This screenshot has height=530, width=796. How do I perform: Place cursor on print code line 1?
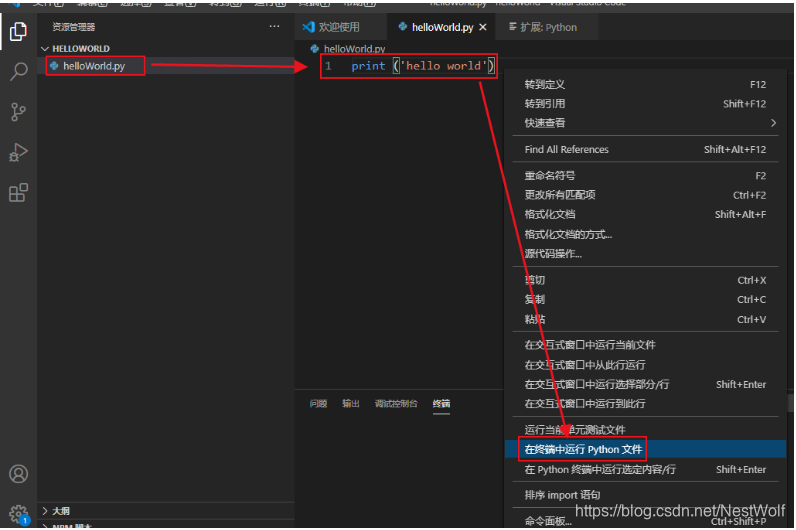[423, 66]
